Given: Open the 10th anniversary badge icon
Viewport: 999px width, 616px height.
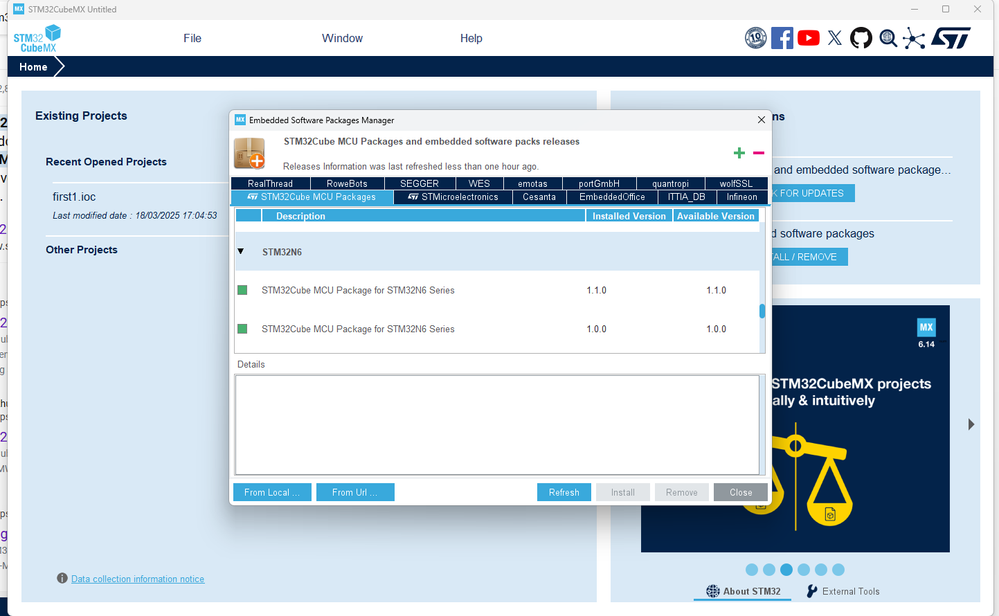Looking at the screenshot, I should point(756,38).
